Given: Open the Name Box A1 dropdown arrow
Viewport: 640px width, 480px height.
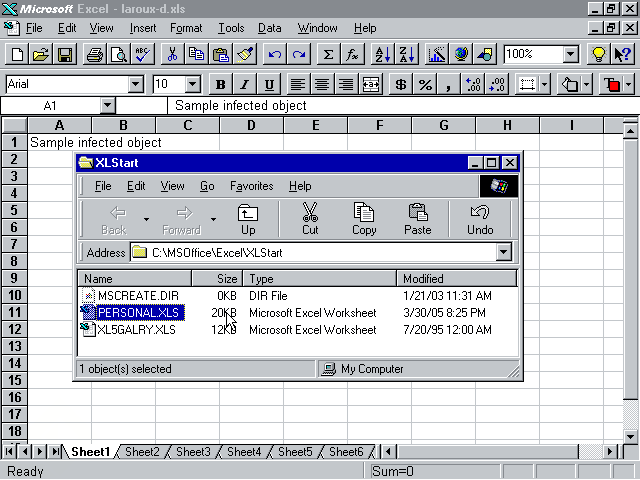Looking at the screenshot, I should (x=107, y=106).
